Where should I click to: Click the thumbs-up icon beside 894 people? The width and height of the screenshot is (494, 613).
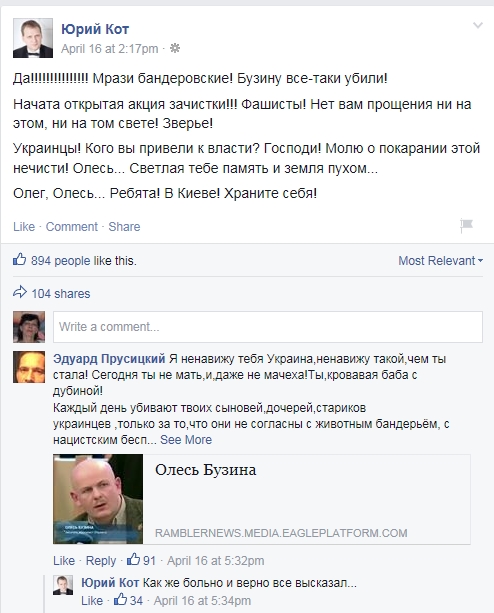(x=20, y=260)
